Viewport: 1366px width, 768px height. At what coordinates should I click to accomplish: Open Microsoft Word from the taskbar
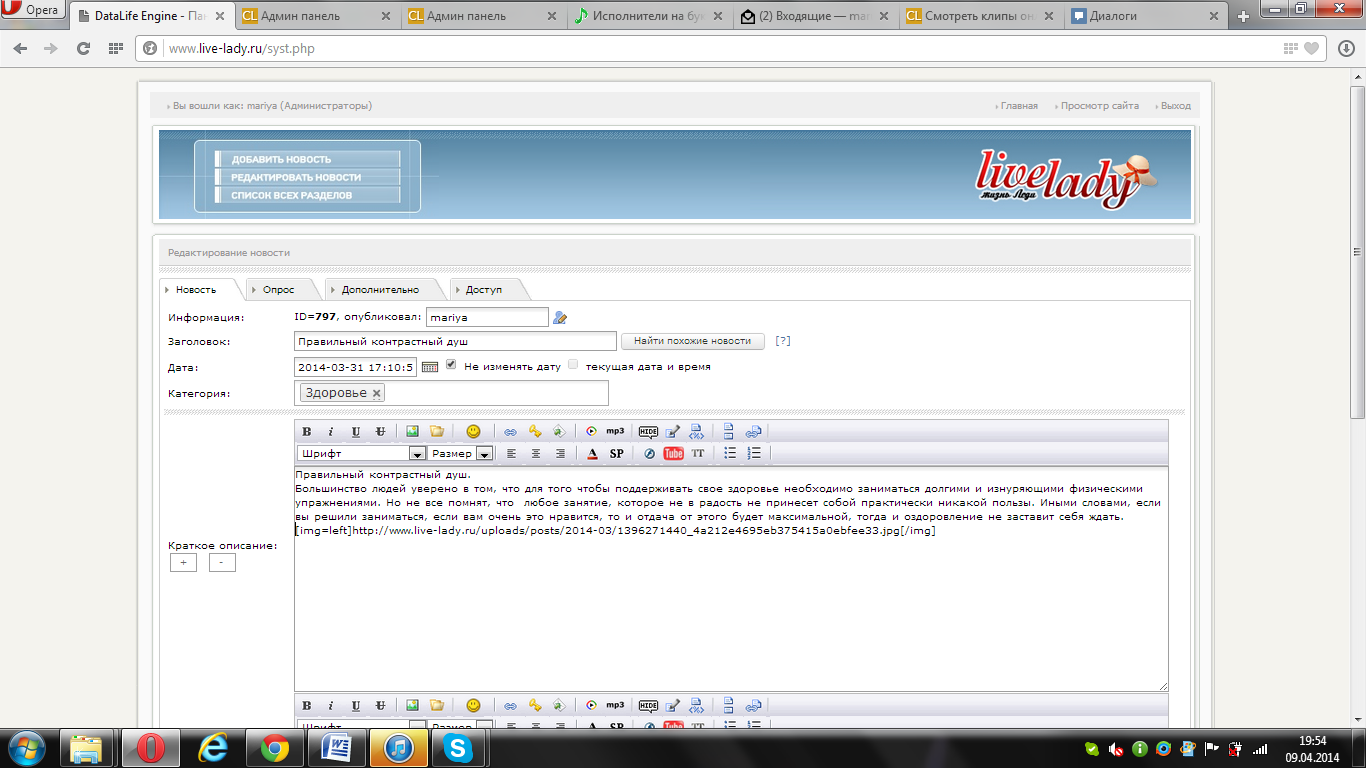click(336, 748)
